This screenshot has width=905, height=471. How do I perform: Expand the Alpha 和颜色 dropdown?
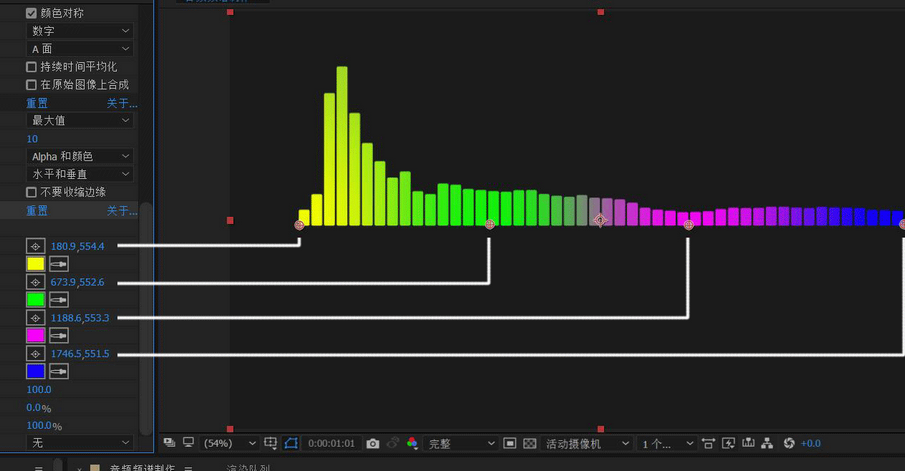pyautogui.click(x=80, y=156)
